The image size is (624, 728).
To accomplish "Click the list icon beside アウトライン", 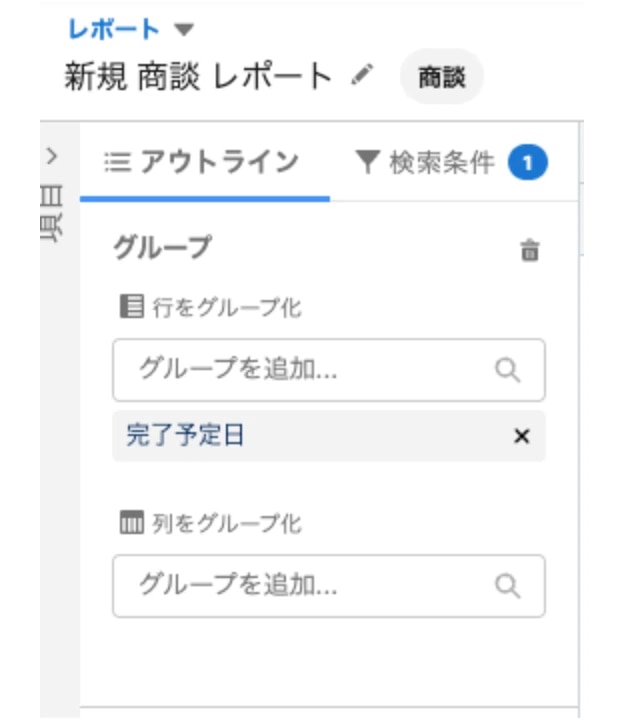I will tap(118, 162).
